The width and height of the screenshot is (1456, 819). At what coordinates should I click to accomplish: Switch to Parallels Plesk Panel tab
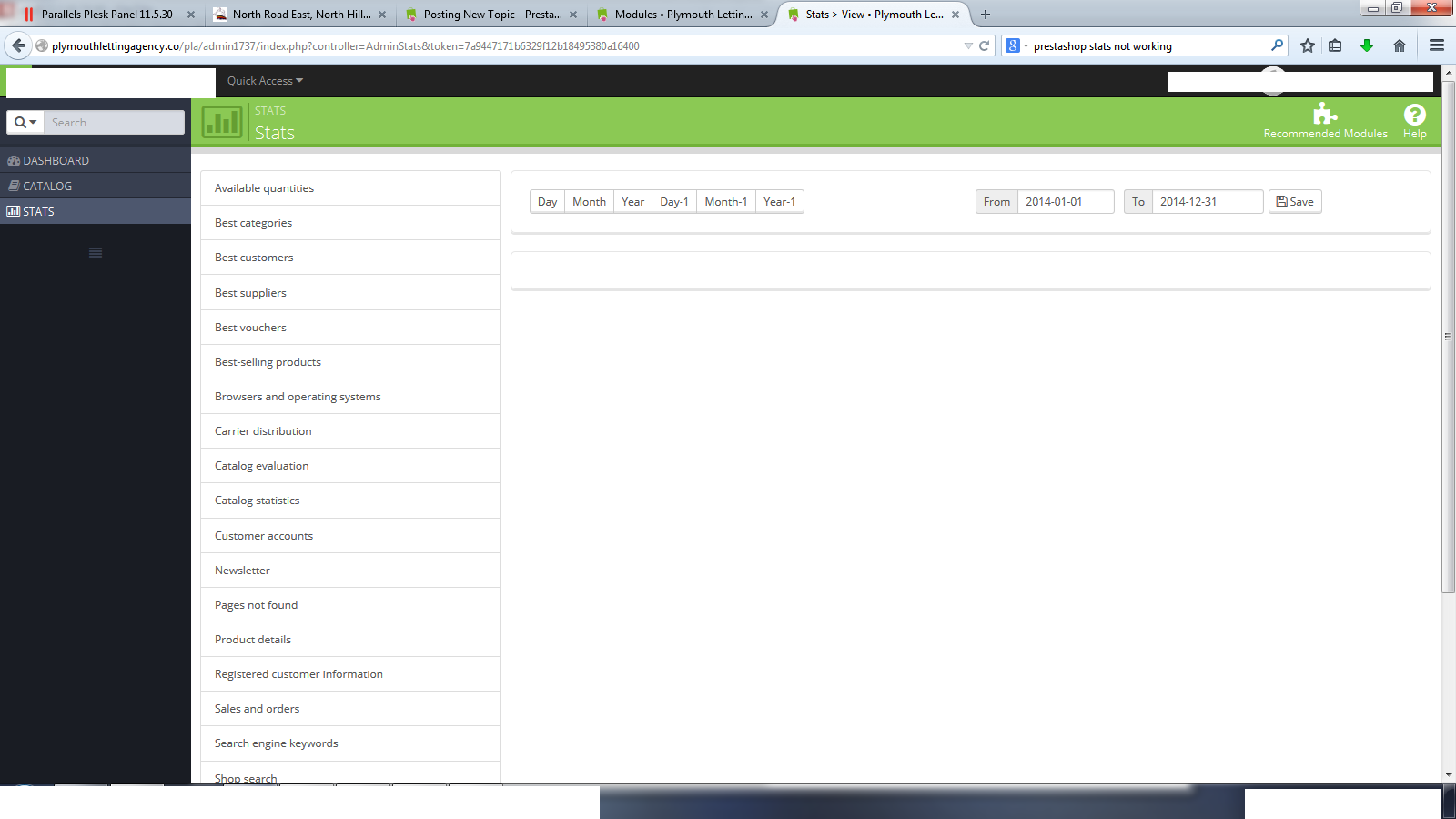107,15
